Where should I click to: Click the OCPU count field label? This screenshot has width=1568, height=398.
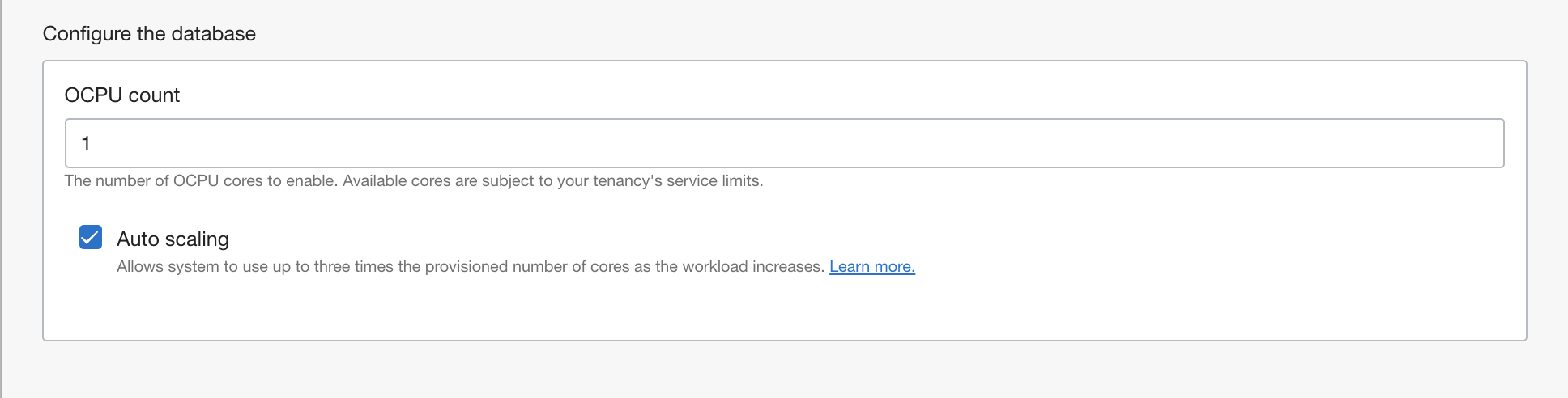pos(122,95)
